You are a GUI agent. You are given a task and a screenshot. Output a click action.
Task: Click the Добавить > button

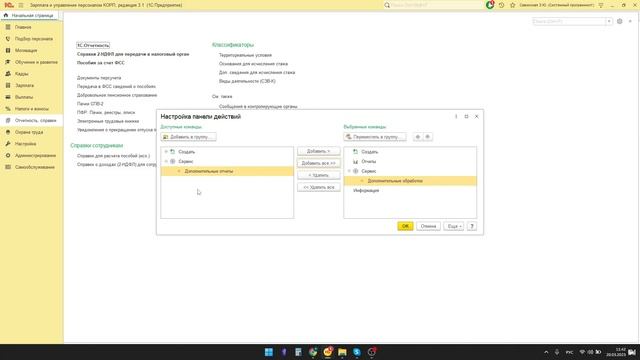pos(319,151)
